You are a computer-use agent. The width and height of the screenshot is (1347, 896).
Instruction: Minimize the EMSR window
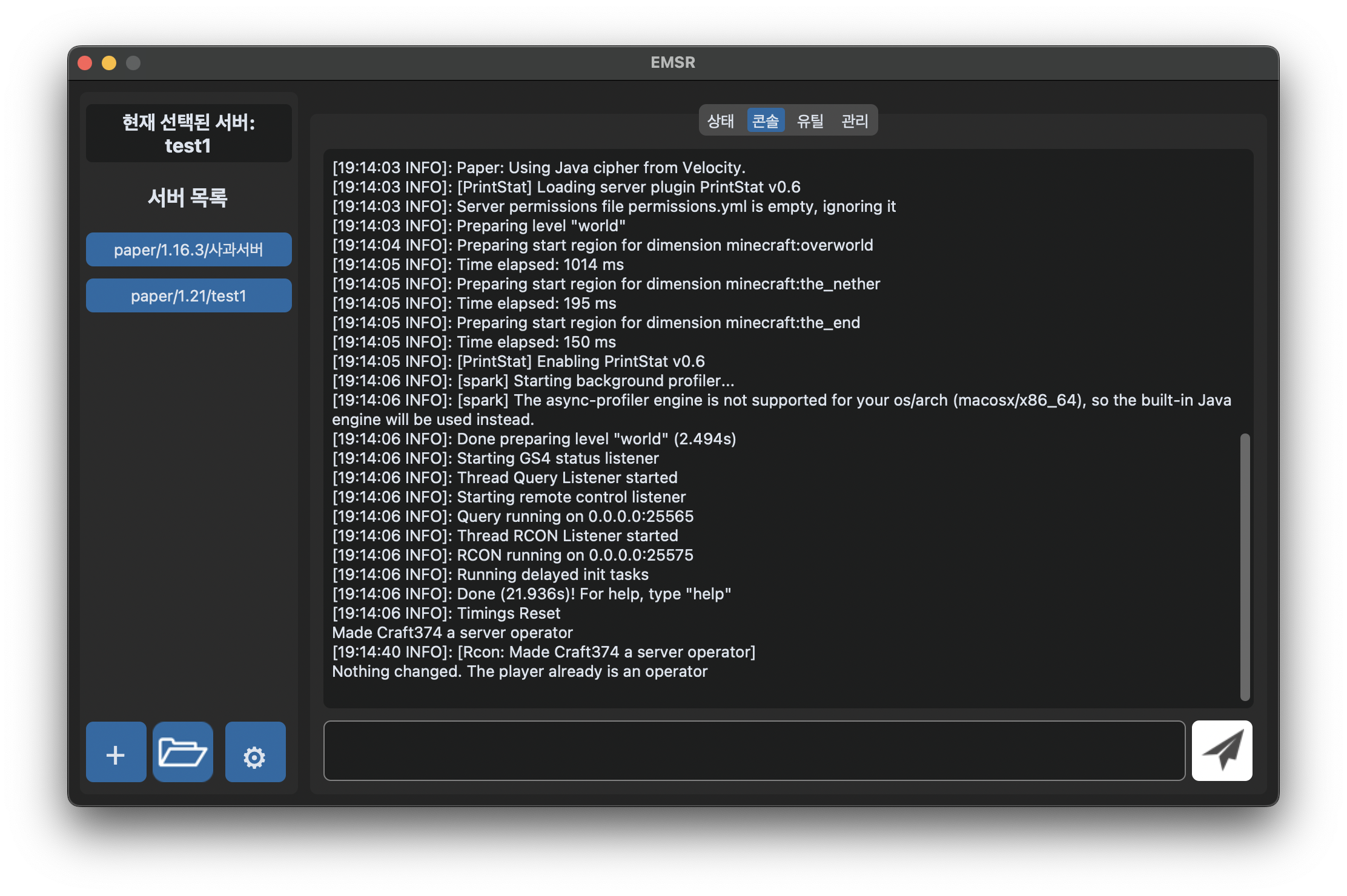click(x=109, y=63)
